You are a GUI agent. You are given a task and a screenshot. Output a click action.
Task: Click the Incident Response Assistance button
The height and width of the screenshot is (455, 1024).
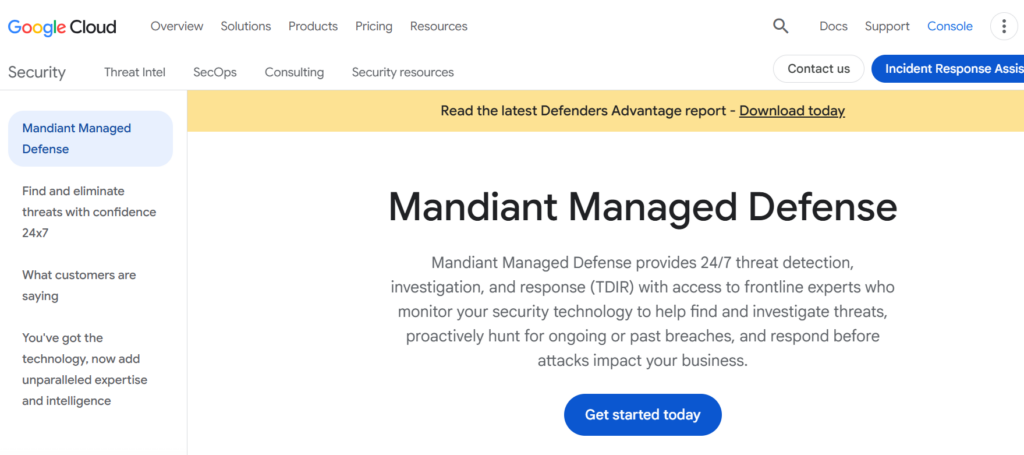pyautogui.click(x=948, y=69)
